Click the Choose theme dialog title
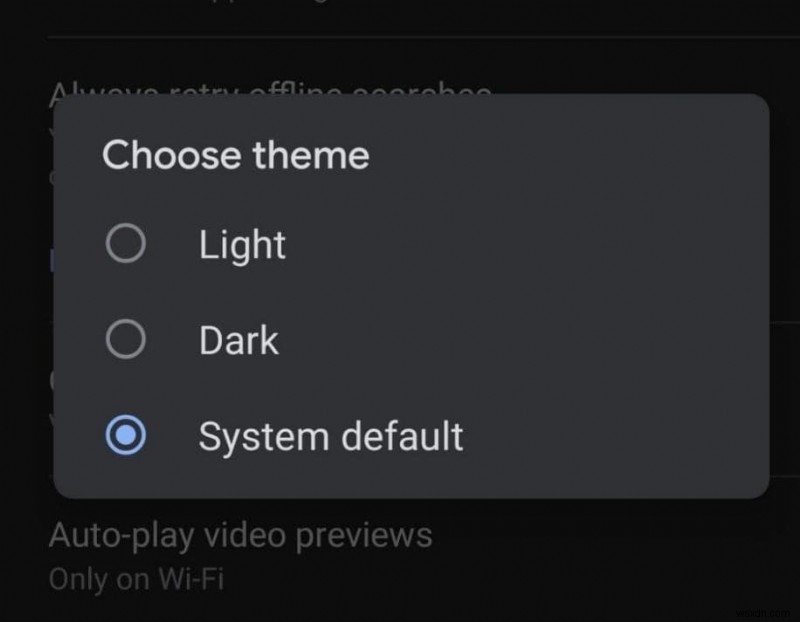The width and height of the screenshot is (800, 622). tap(236, 155)
